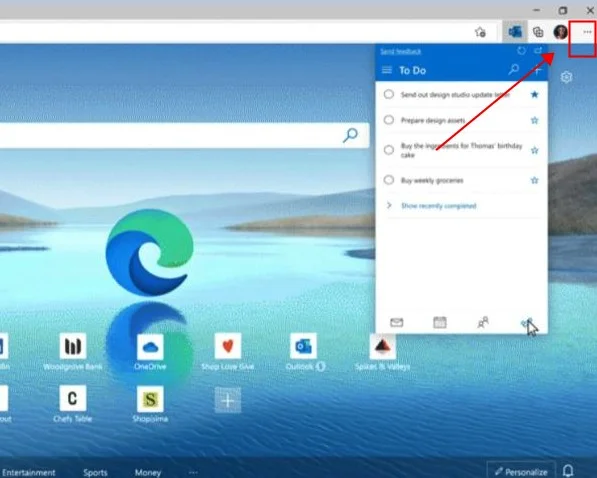Viewport: 597px width, 478px height.
Task: Open the Settings and more ellipsis menu
Action: point(587,32)
